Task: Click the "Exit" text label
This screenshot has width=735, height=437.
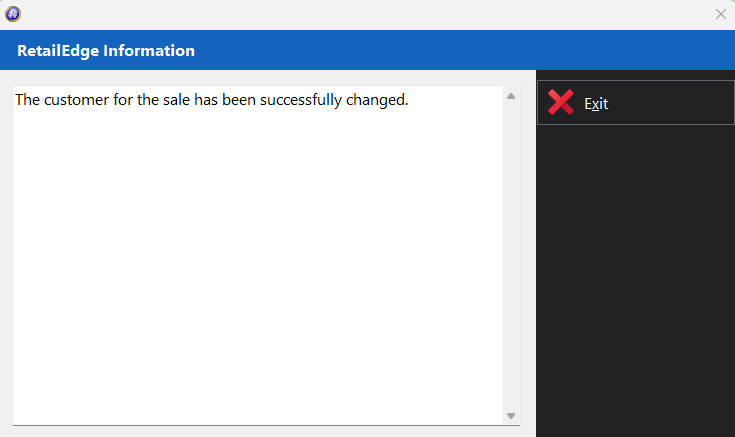Action: tap(596, 104)
